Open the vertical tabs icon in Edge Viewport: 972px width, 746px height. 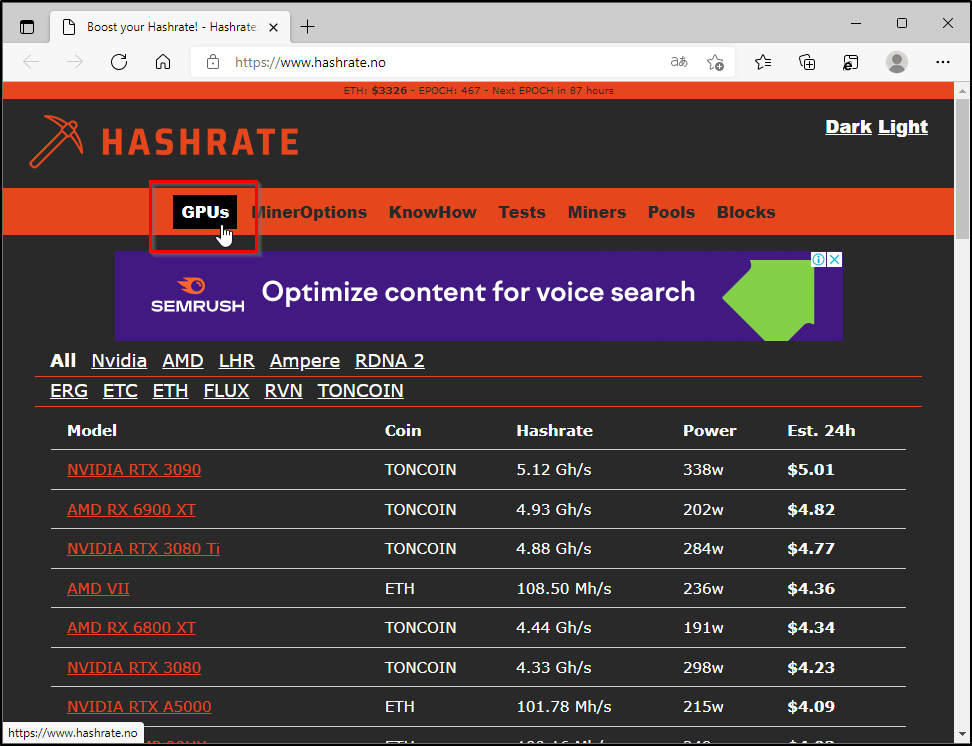(27, 27)
